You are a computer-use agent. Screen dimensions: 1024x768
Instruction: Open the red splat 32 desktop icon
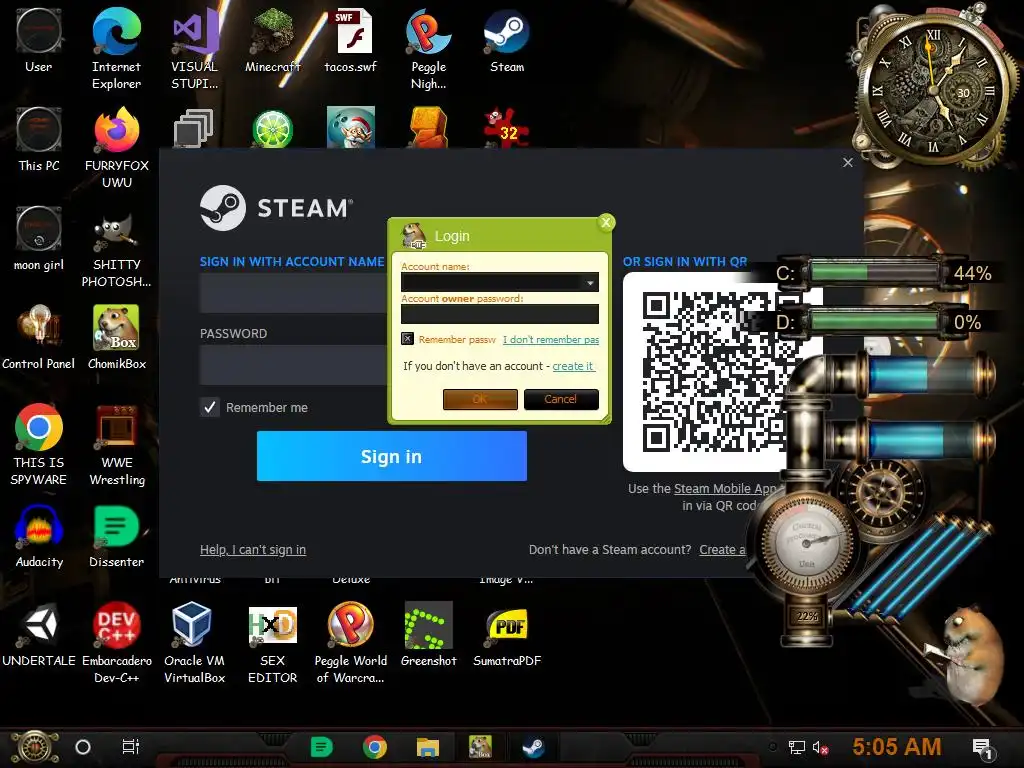507,127
